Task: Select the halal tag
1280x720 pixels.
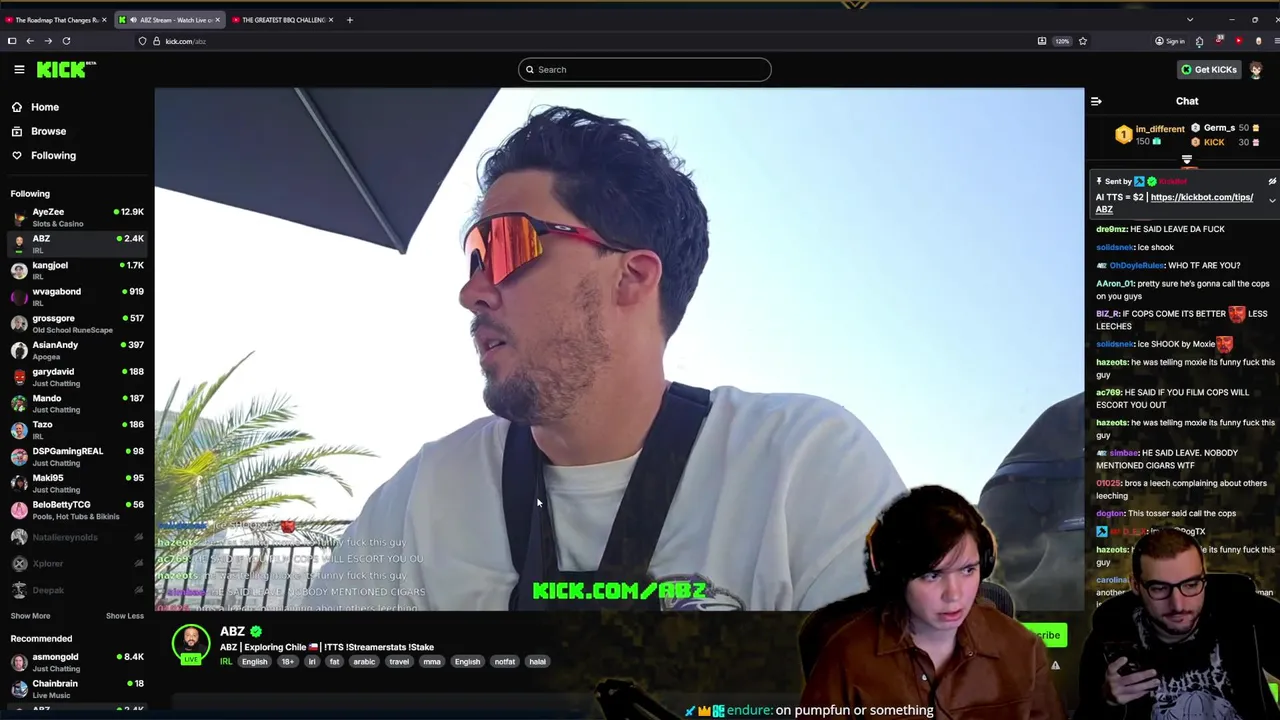Action: (x=538, y=661)
